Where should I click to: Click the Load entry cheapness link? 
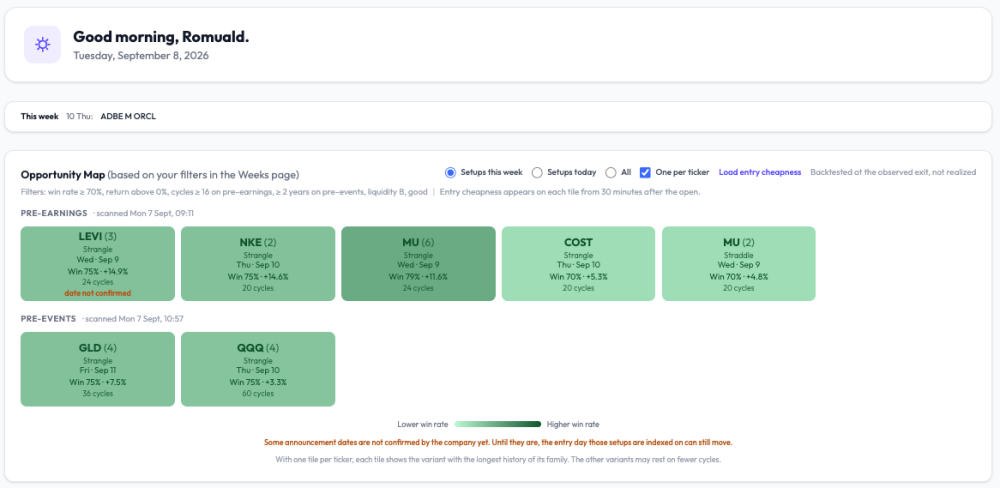click(x=760, y=172)
